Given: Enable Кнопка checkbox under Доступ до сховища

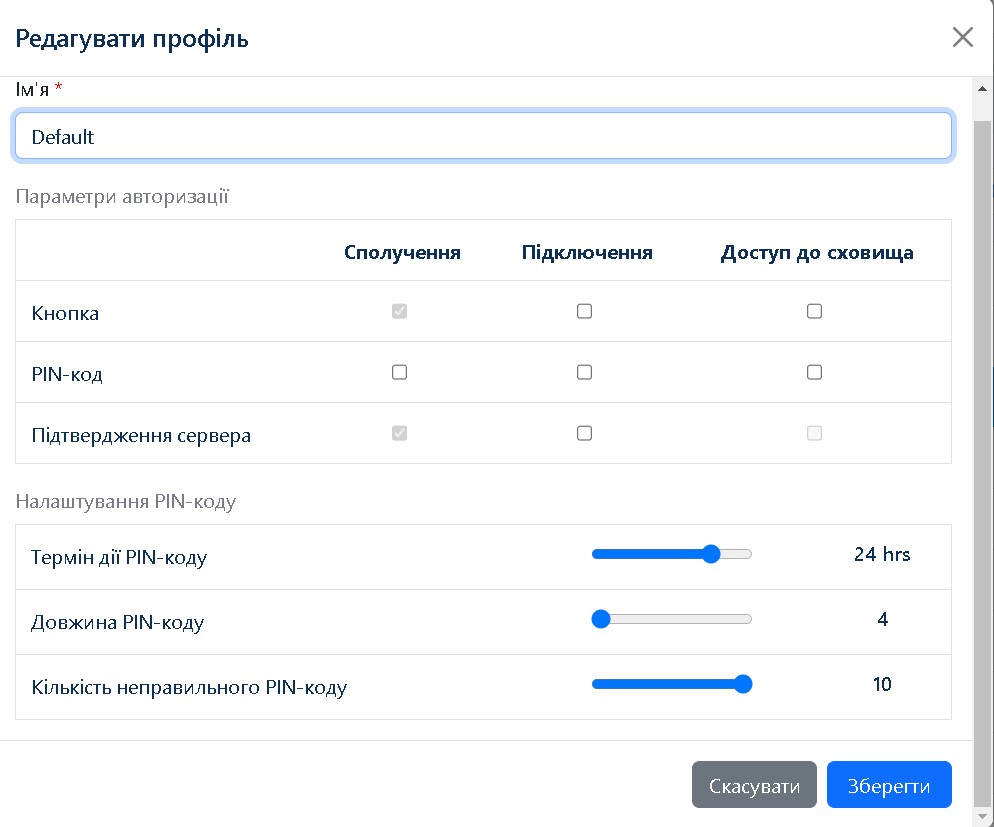Looking at the screenshot, I should tap(814, 312).
